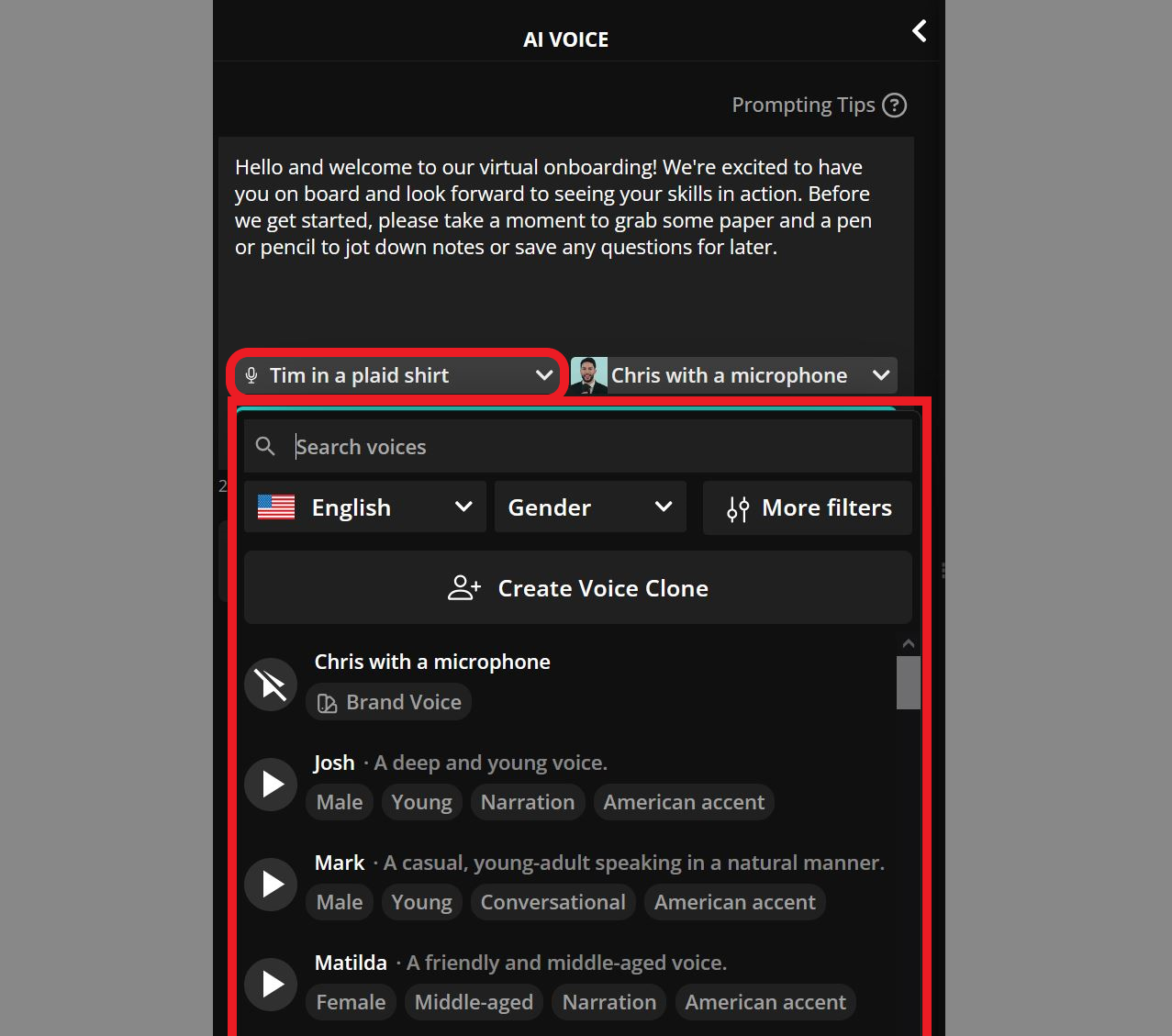The height and width of the screenshot is (1036, 1172).
Task: Select Chris with a microphone avatar thumbnail
Action: pyautogui.click(x=588, y=374)
